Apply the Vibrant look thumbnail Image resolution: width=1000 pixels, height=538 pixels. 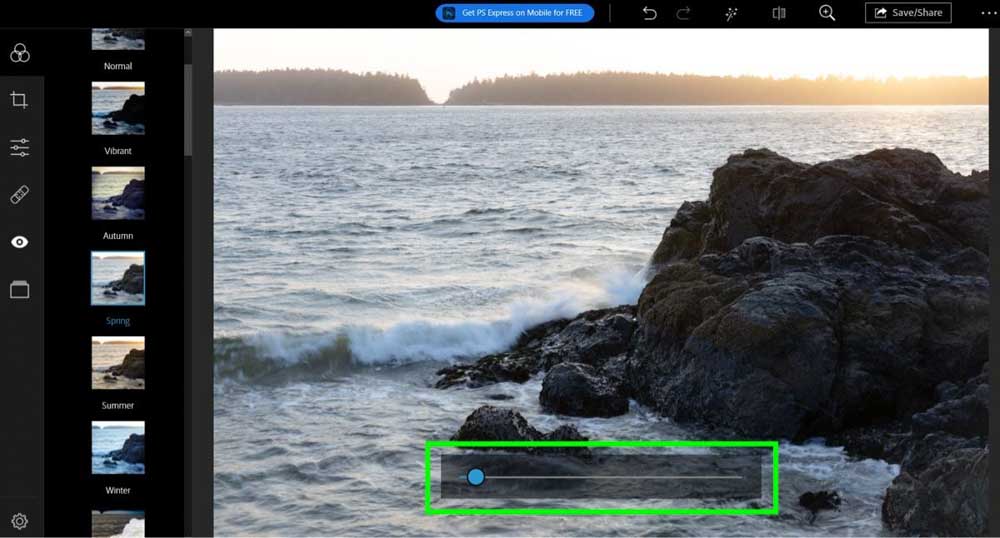(x=118, y=108)
